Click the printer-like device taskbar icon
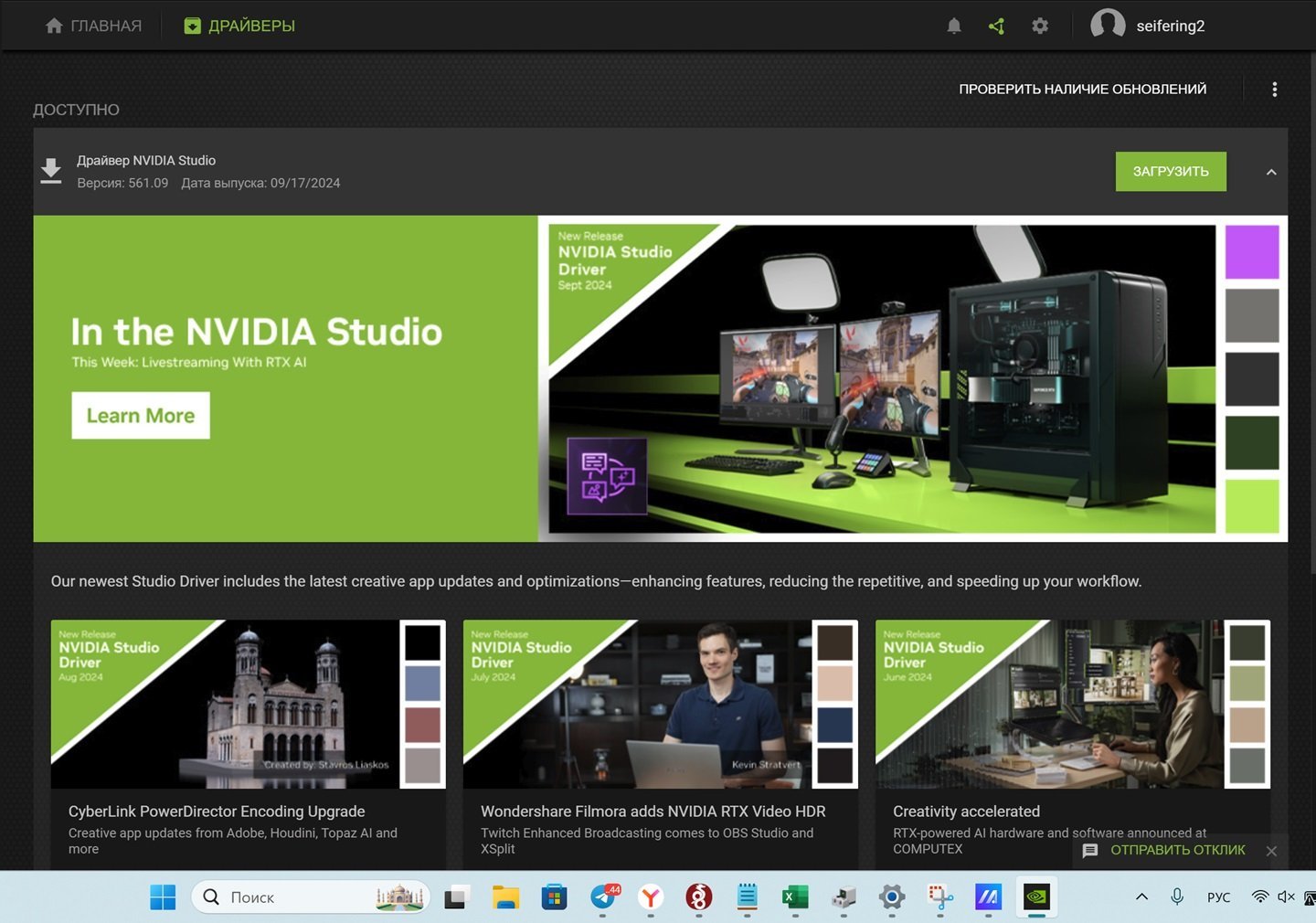This screenshot has height=923, width=1316. 844,897
